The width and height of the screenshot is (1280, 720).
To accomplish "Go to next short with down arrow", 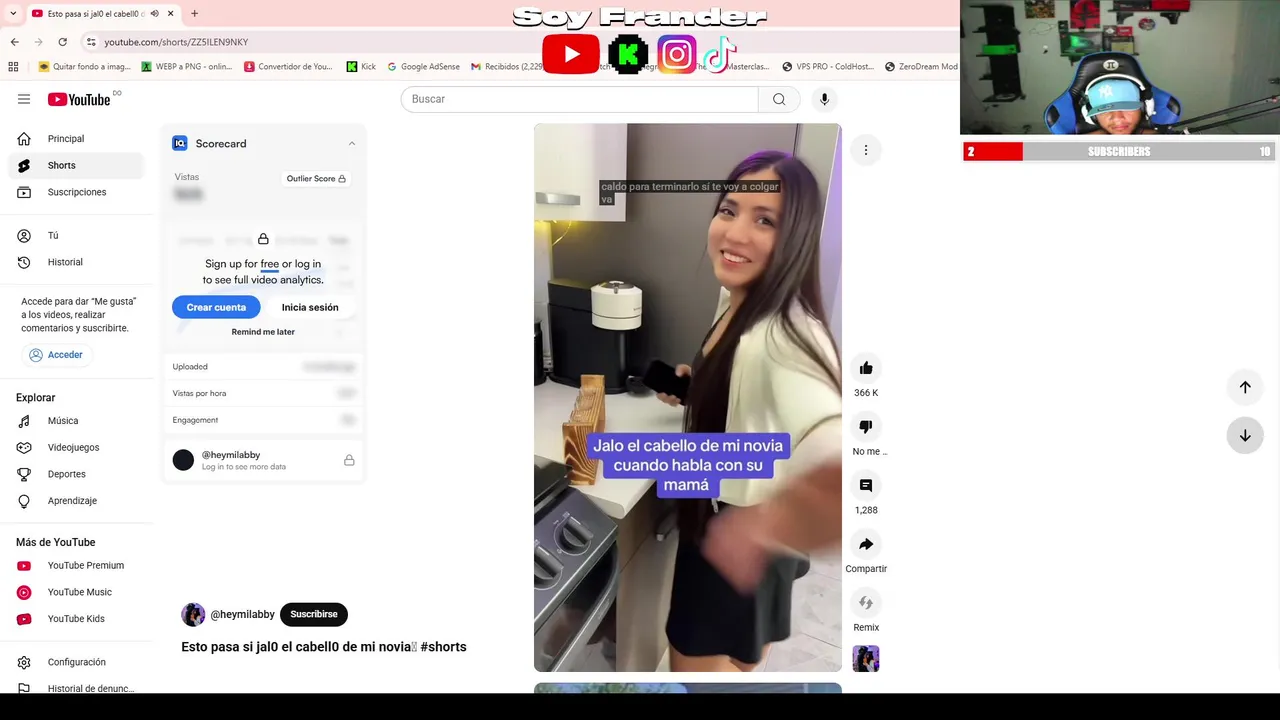I will 1245,435.
